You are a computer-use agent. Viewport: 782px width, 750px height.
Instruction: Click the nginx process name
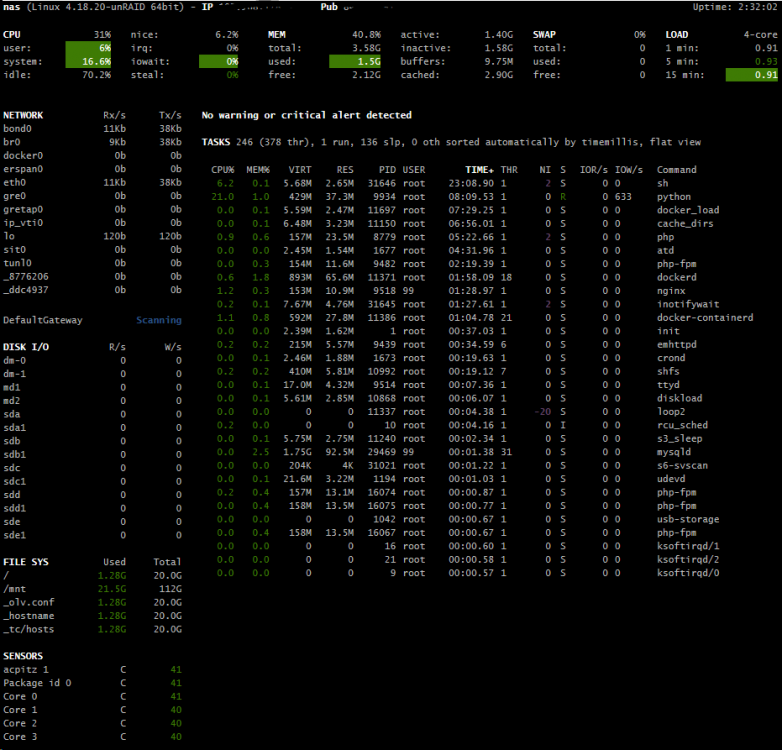tap(671, 291)
